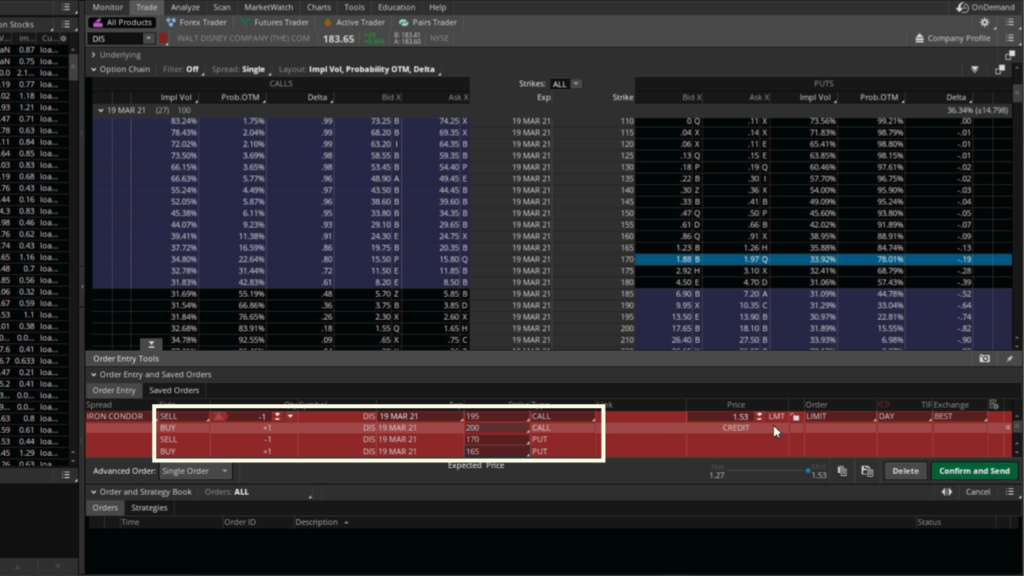The height and width of the screenshot is (576, 1024).
Task: Click the price stepper next to 1.53
Action: [759, 417]
